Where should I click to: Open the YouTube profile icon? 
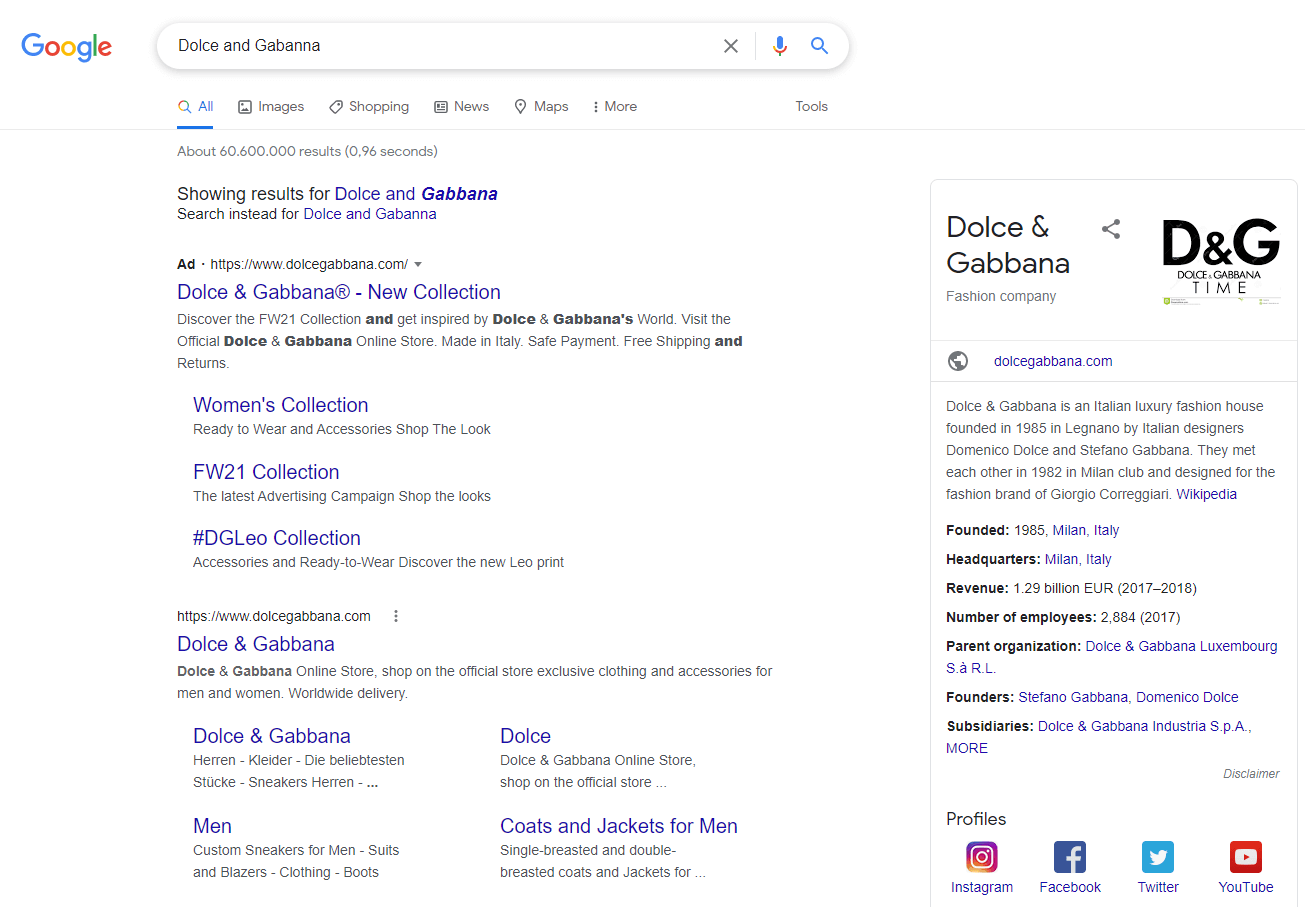pyautogui.click(x=1246, y=857)
